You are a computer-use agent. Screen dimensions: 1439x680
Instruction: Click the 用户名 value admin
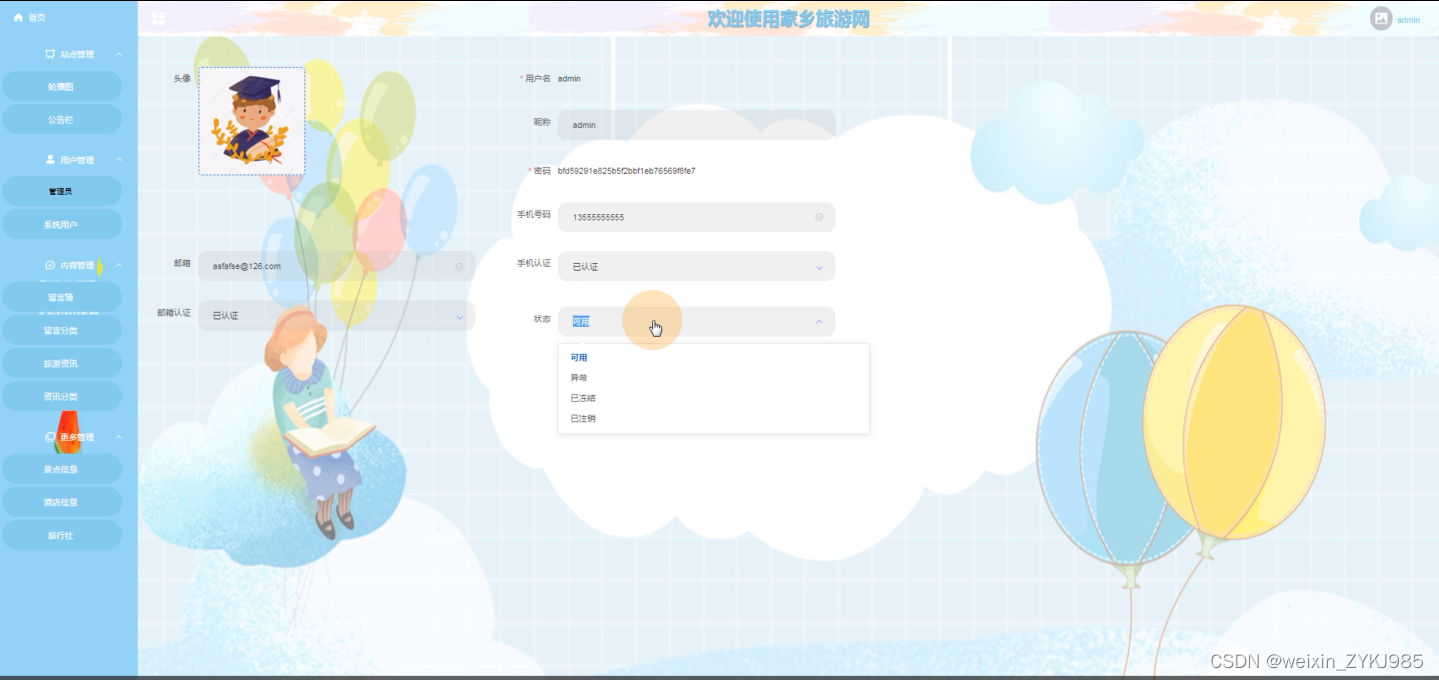(569, 78)
